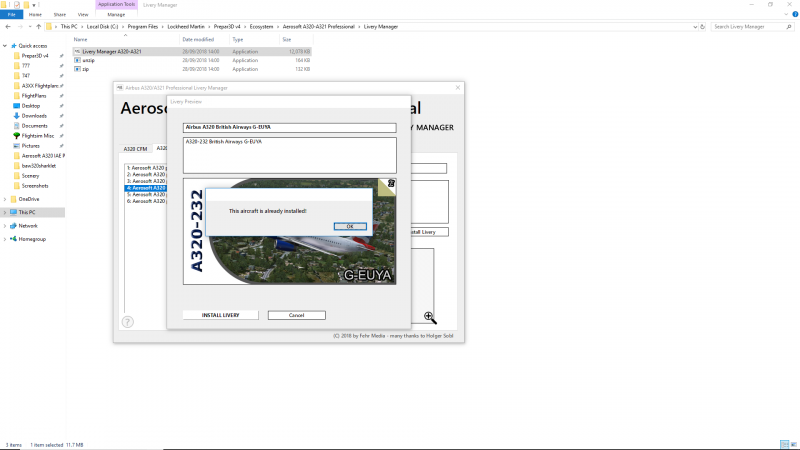This screenshot has width=800, height=450.
Task: Open the File tab in Explorer
Action: coord(11,14)
